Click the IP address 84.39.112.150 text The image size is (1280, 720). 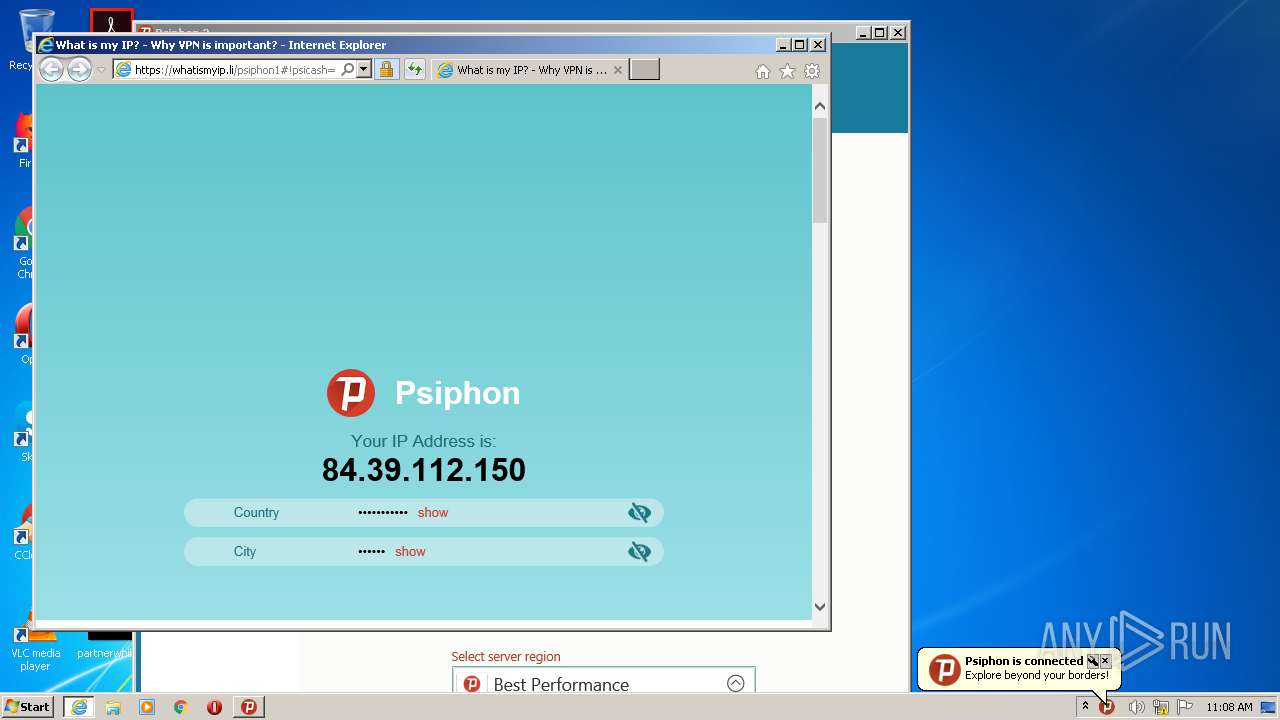[x=424, y=470]
